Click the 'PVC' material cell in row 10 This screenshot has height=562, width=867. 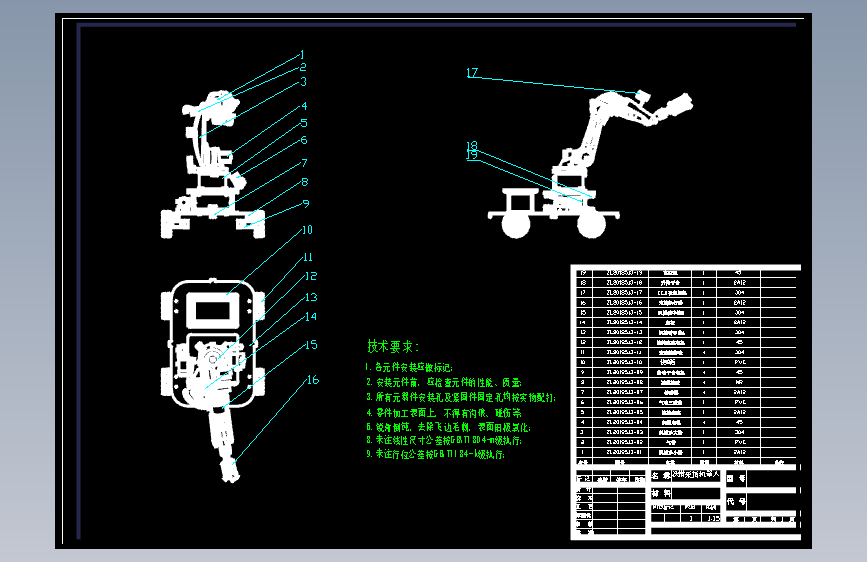(x=739, y=362)
